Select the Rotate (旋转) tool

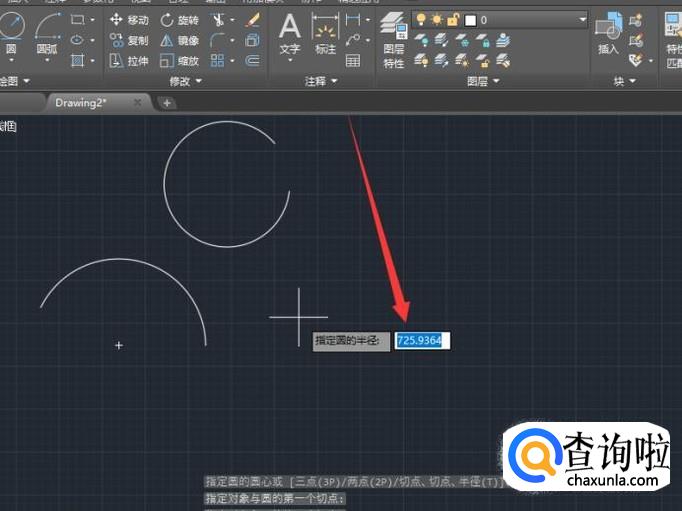[180, 20]
